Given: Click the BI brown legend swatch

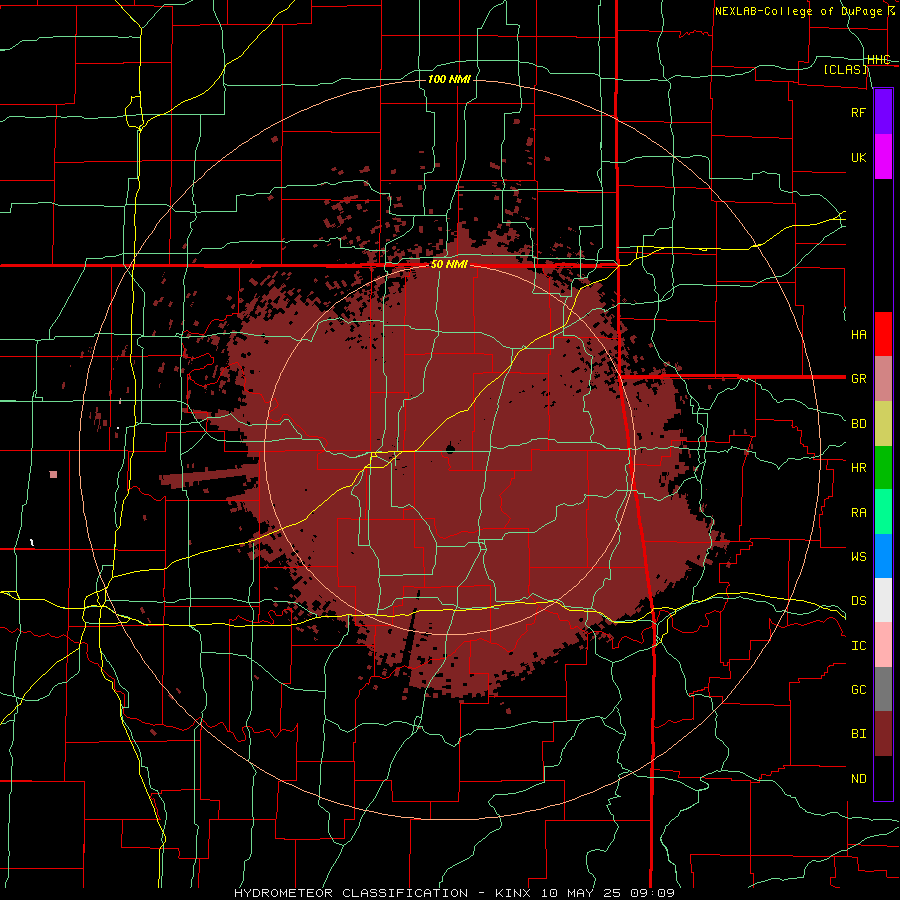Looking at the screenshot, I should tap(883, 734).
